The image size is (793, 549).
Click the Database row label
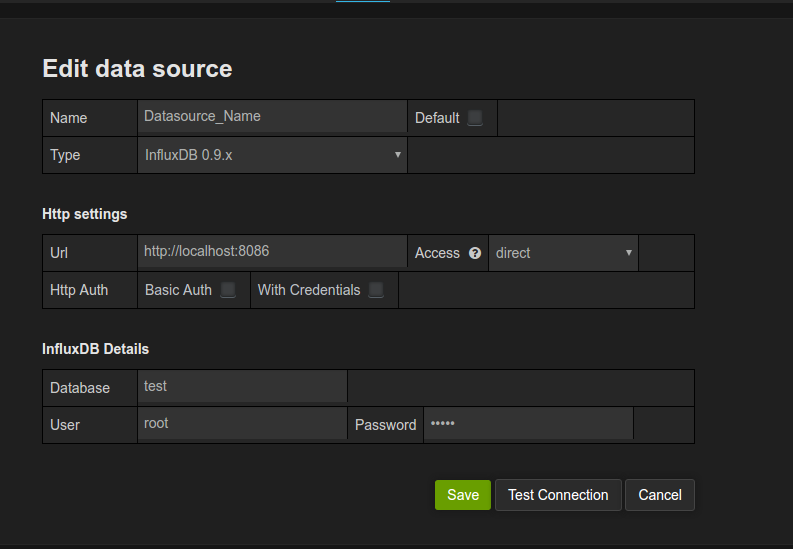pyautogui.click(x=80, y=388)
